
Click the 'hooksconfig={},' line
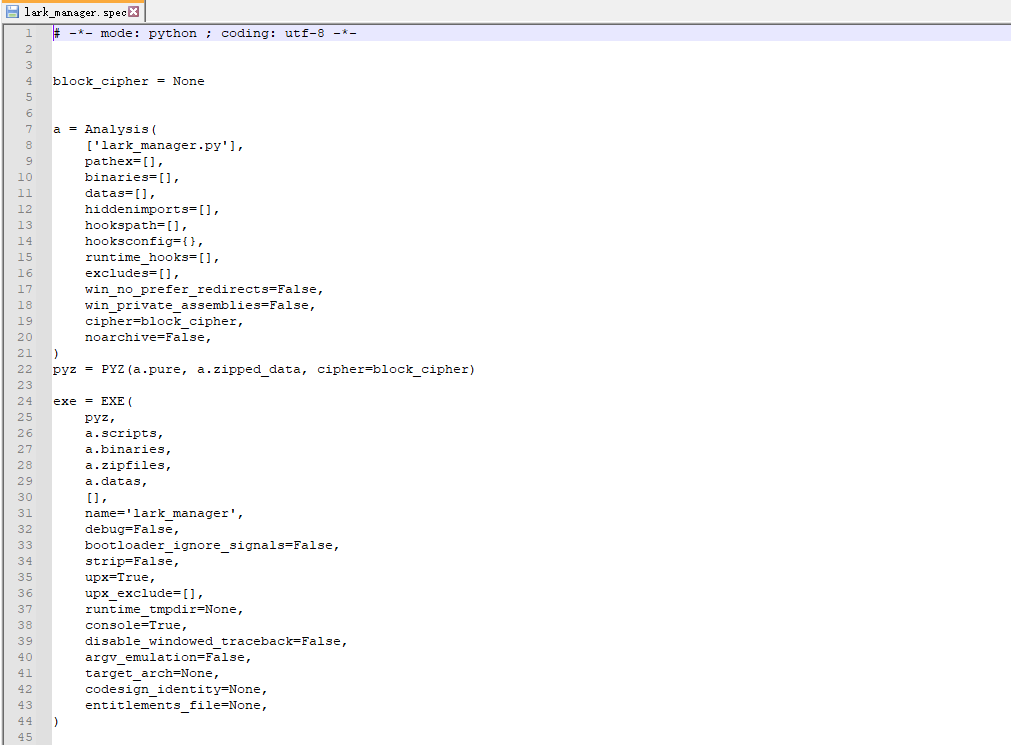144,241
